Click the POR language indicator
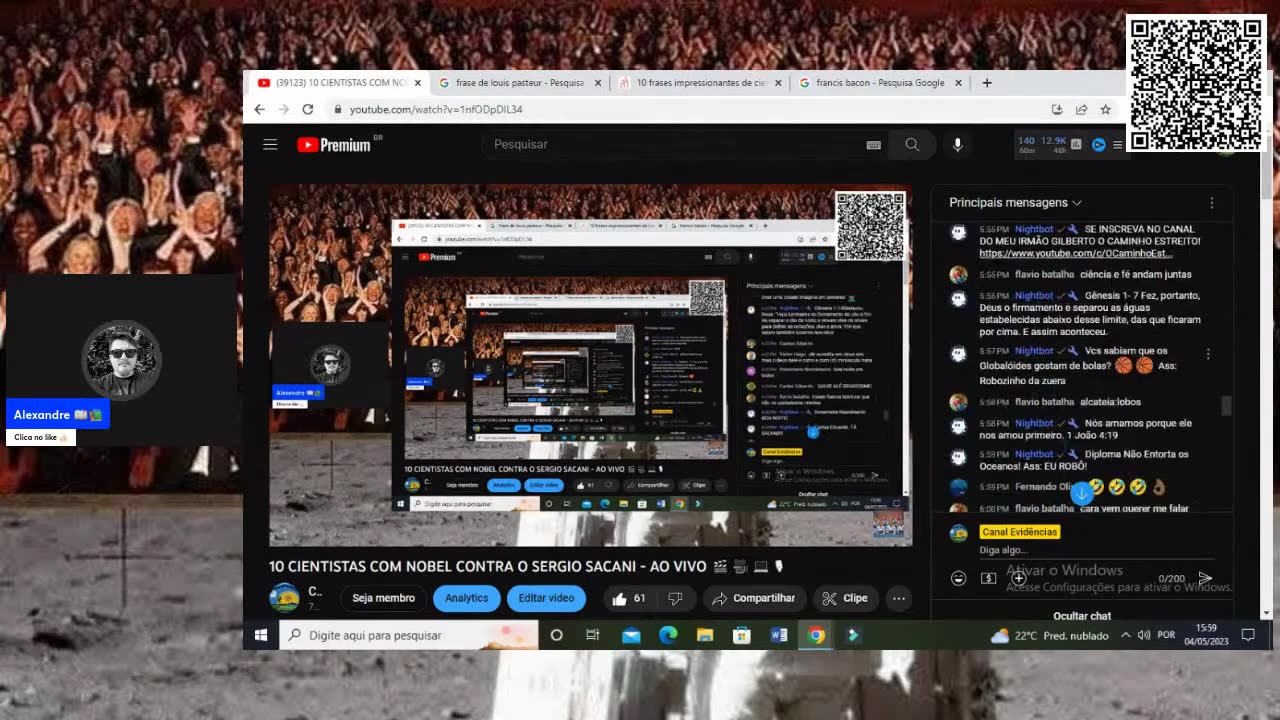The height and width of the screenshot is (720, 1280). coord(1166,635)
